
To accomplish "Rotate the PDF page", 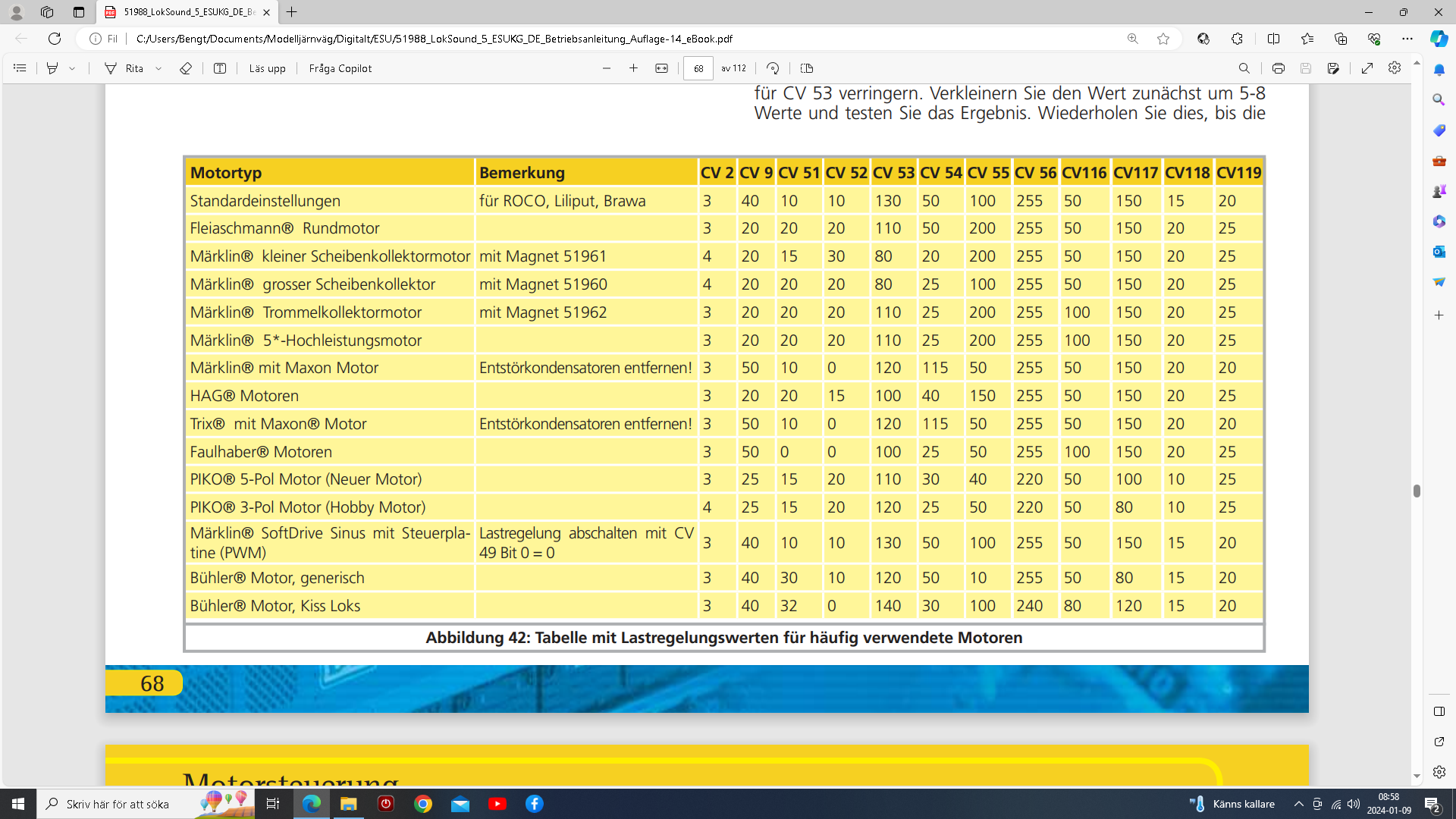I will pyautogui.click(x=773, y=68).
